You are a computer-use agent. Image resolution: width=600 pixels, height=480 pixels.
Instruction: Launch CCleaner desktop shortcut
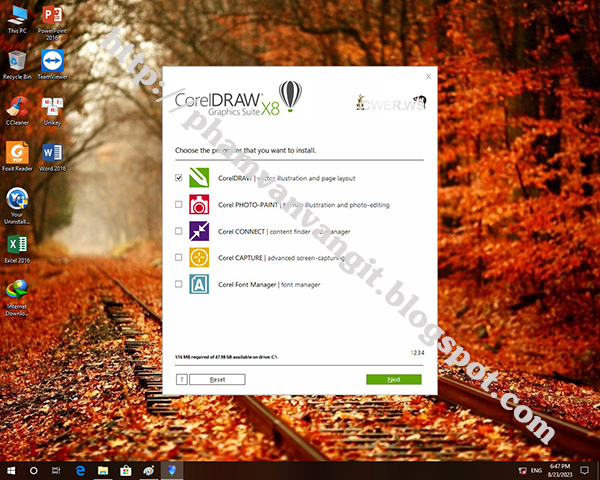point(17,111)
